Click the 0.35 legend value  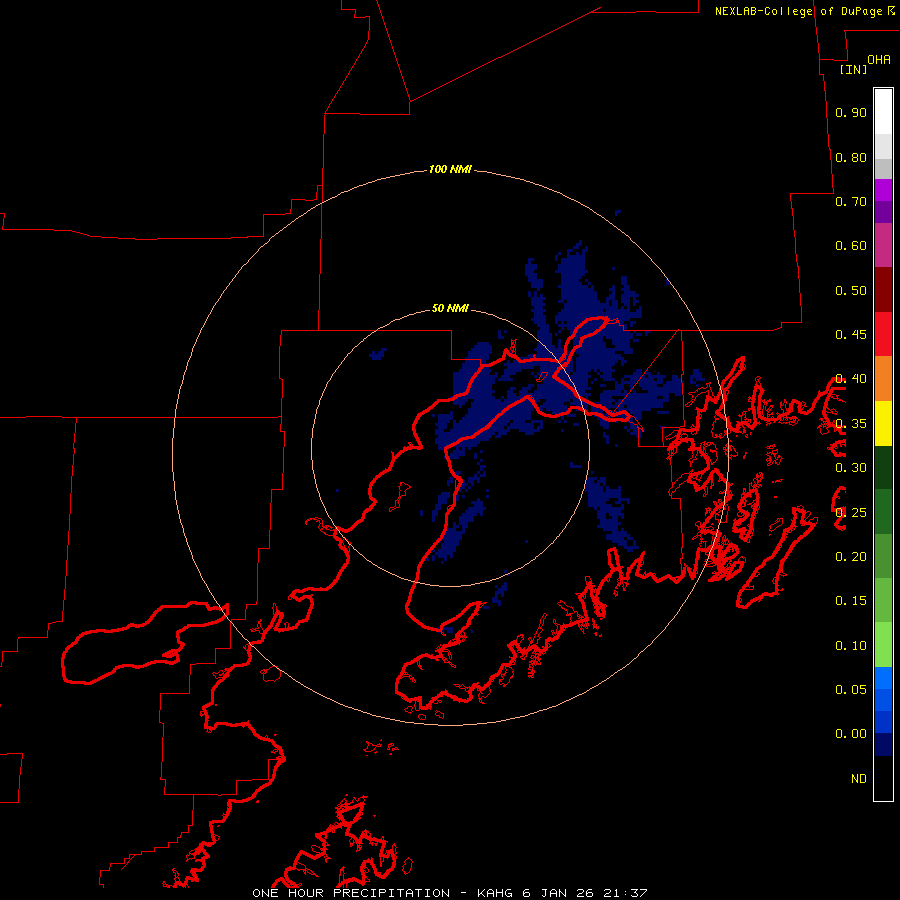click(851, 424)
